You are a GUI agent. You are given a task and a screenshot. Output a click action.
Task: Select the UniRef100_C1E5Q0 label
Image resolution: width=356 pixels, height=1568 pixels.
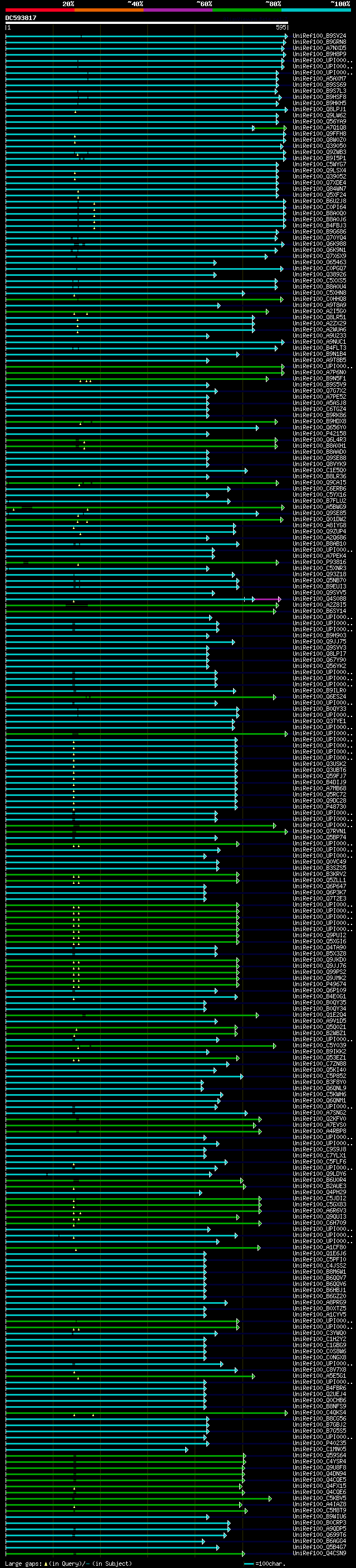319,471
